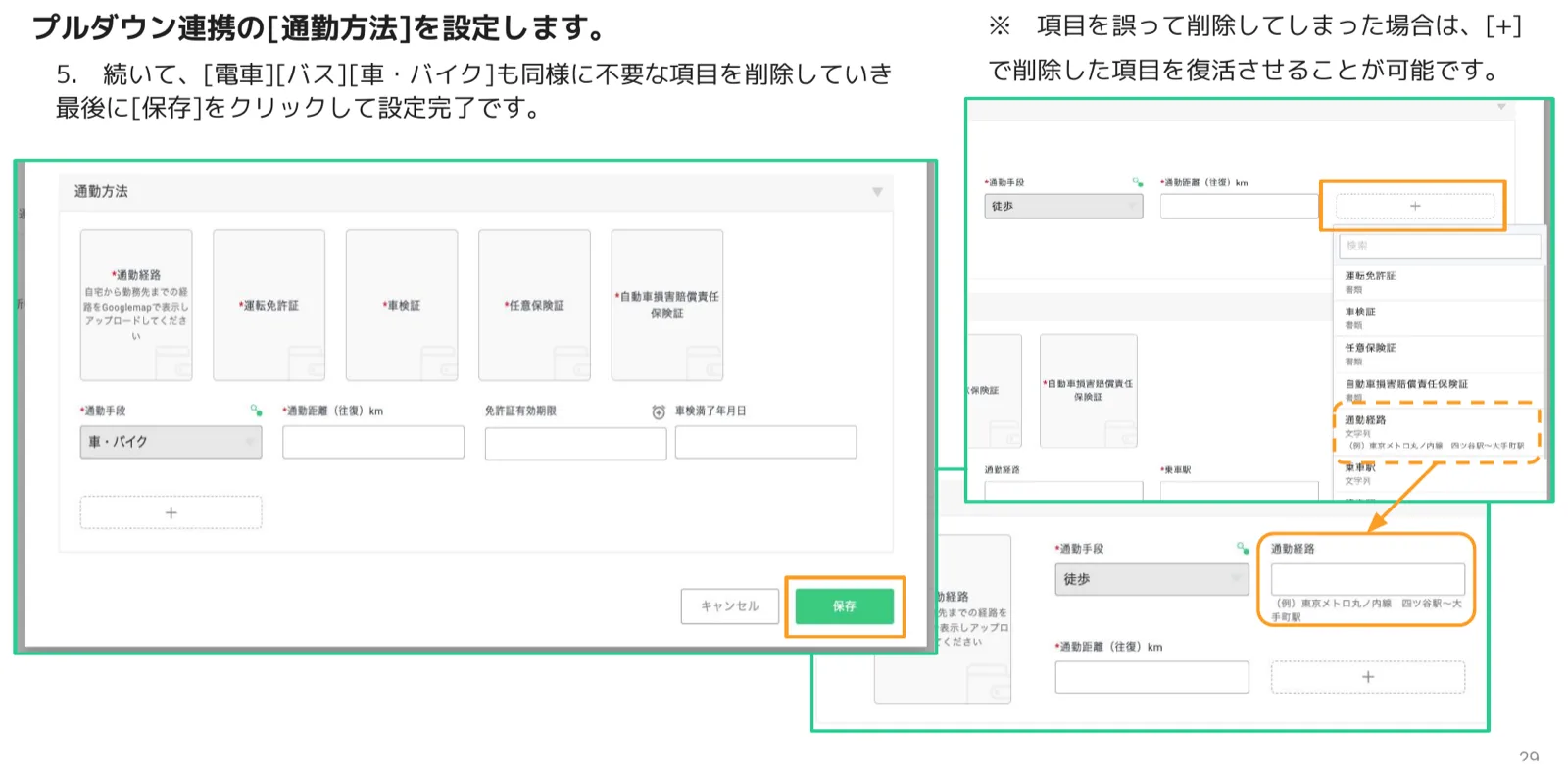Image resolution: width=1568 pixels, height=774 pixels.
Task: Click link icon beside 通勤手段 above 車・バイク
Action: 256,411
